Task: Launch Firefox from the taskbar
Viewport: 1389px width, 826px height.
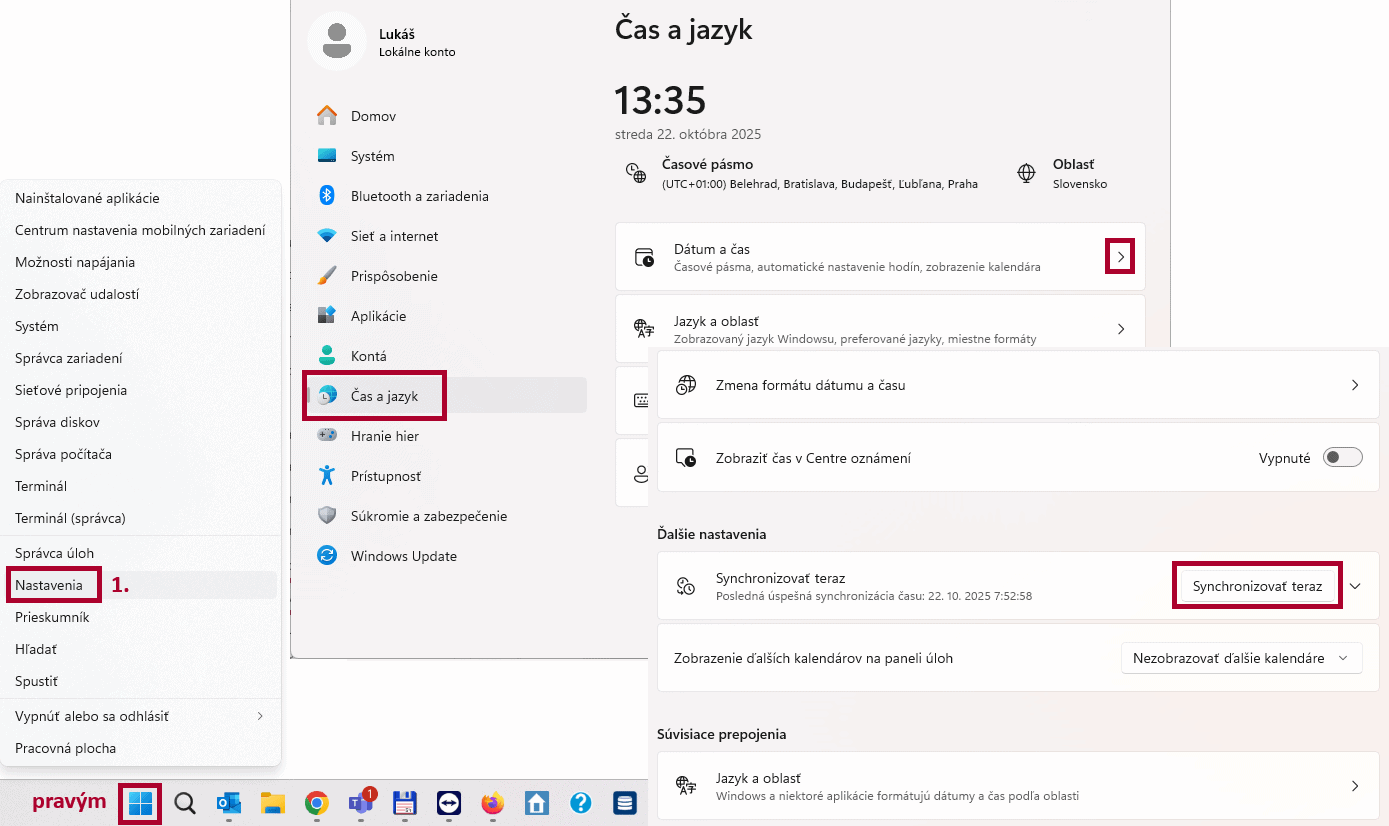Action: pos(493,803)
